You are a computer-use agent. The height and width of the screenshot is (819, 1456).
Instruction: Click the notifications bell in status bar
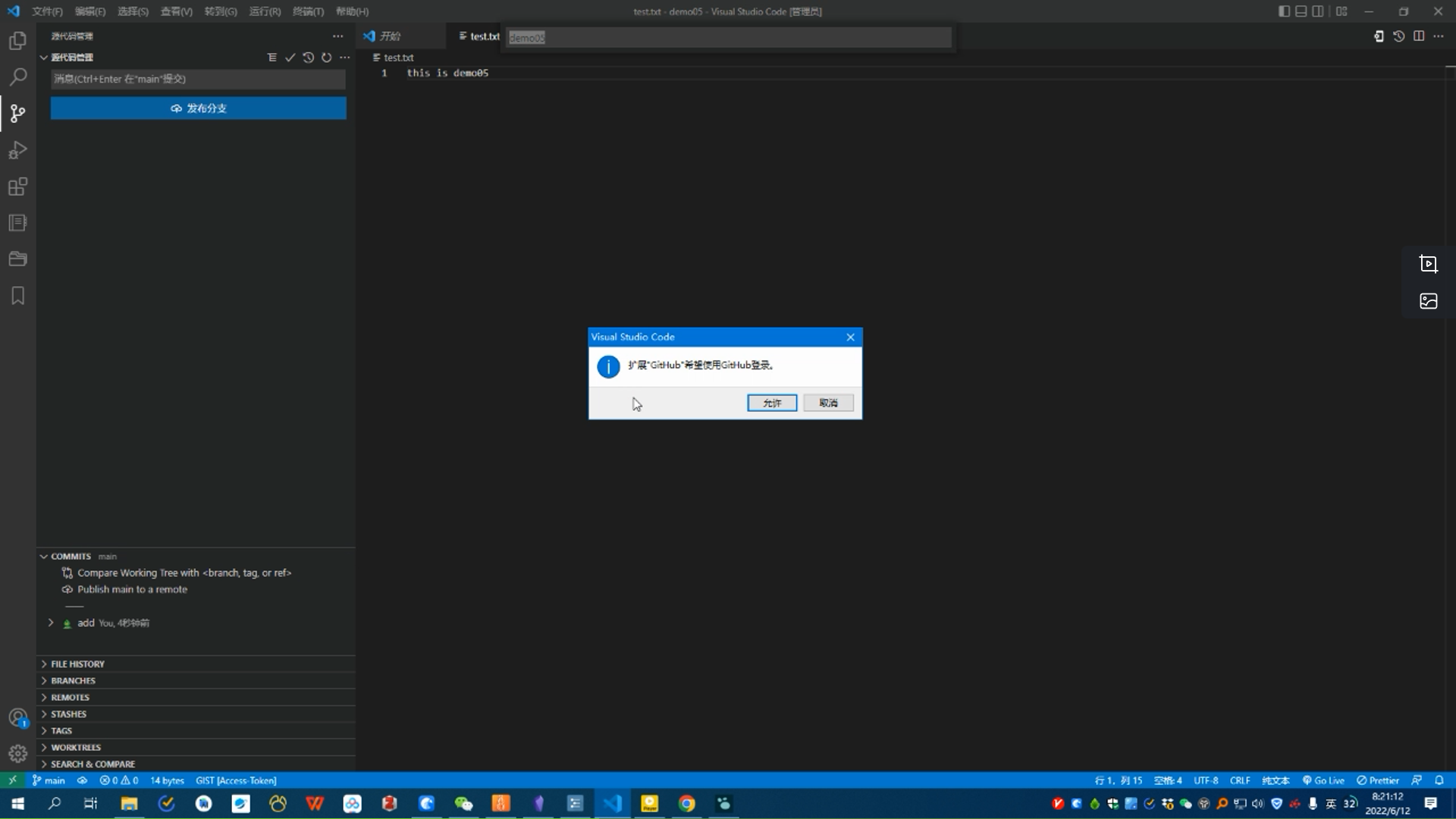(x=1439, y=780)
